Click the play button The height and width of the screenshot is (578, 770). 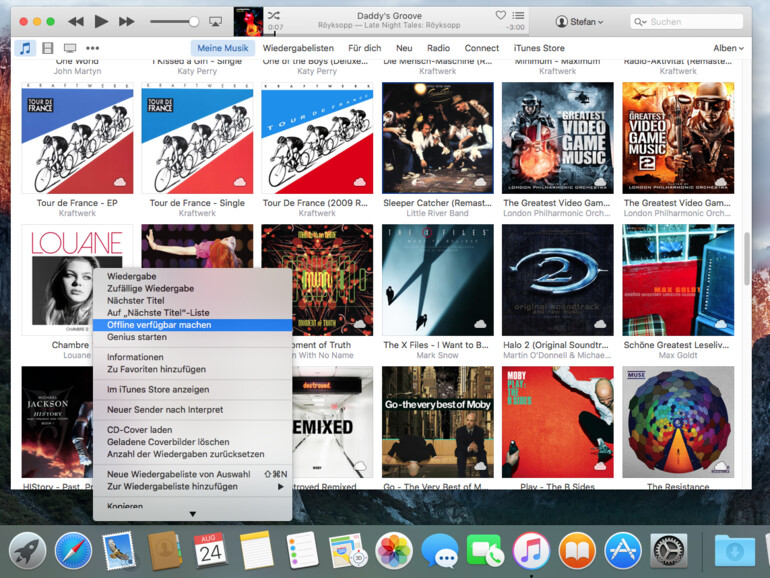coord(101,22)
